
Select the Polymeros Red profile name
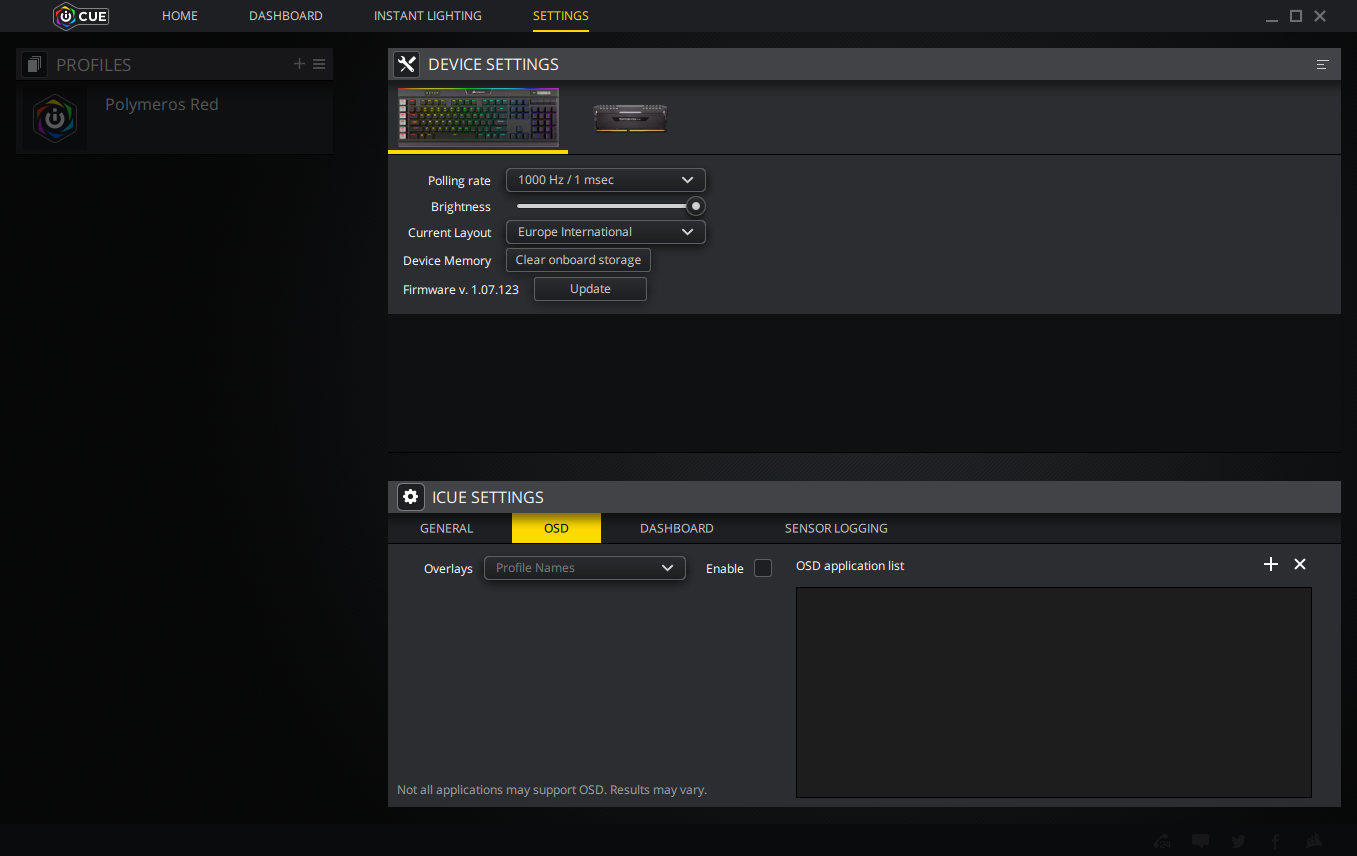coord(162,104)
